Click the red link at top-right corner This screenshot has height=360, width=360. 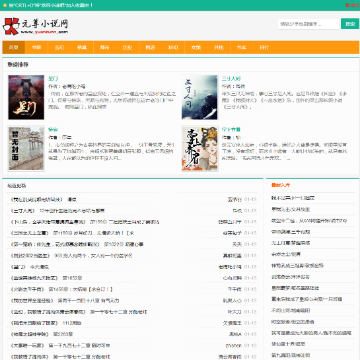click(x=352, y=5)
